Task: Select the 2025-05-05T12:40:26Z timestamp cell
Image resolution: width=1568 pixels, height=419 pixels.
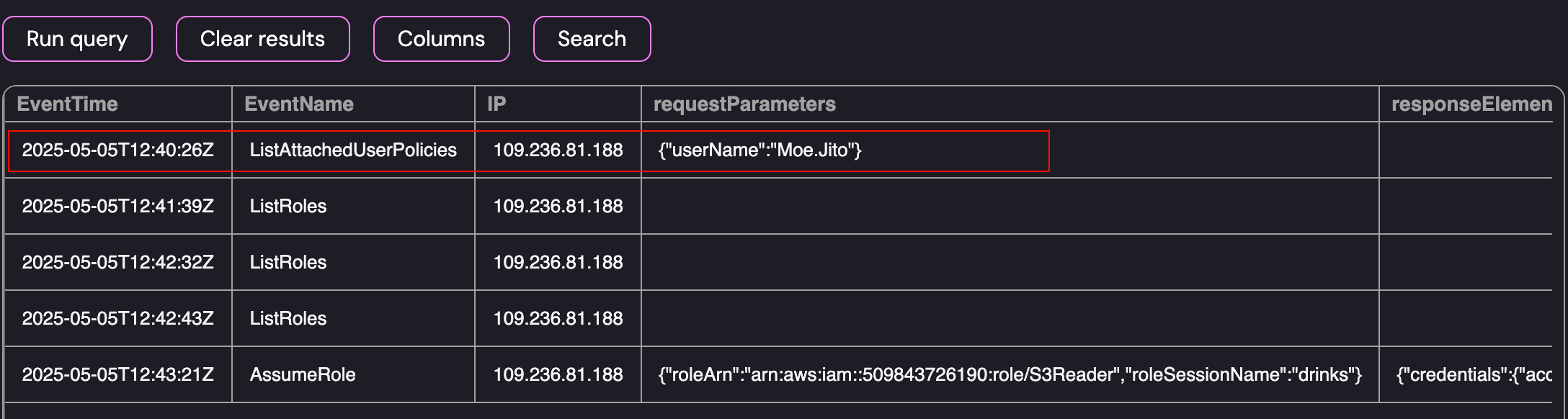Action: pyautogui.click(x=118, y=150)
